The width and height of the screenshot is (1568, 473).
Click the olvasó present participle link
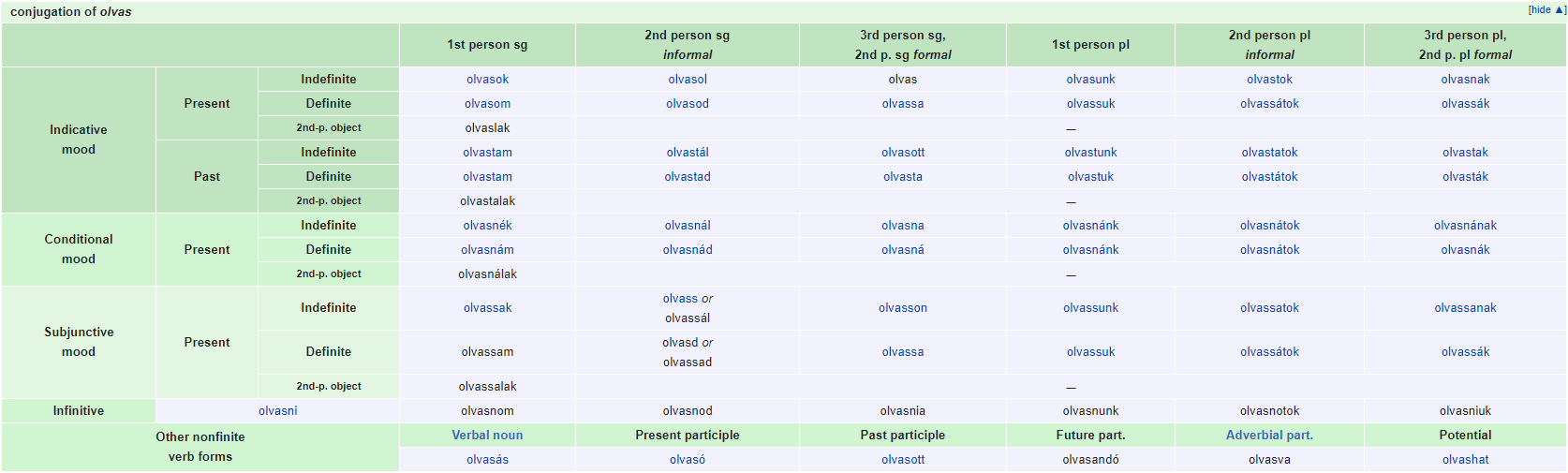coord(688,460)
